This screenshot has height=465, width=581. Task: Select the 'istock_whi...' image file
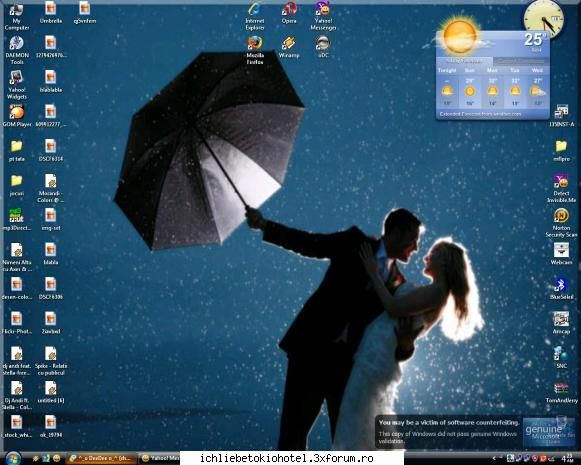click(17, 426)
